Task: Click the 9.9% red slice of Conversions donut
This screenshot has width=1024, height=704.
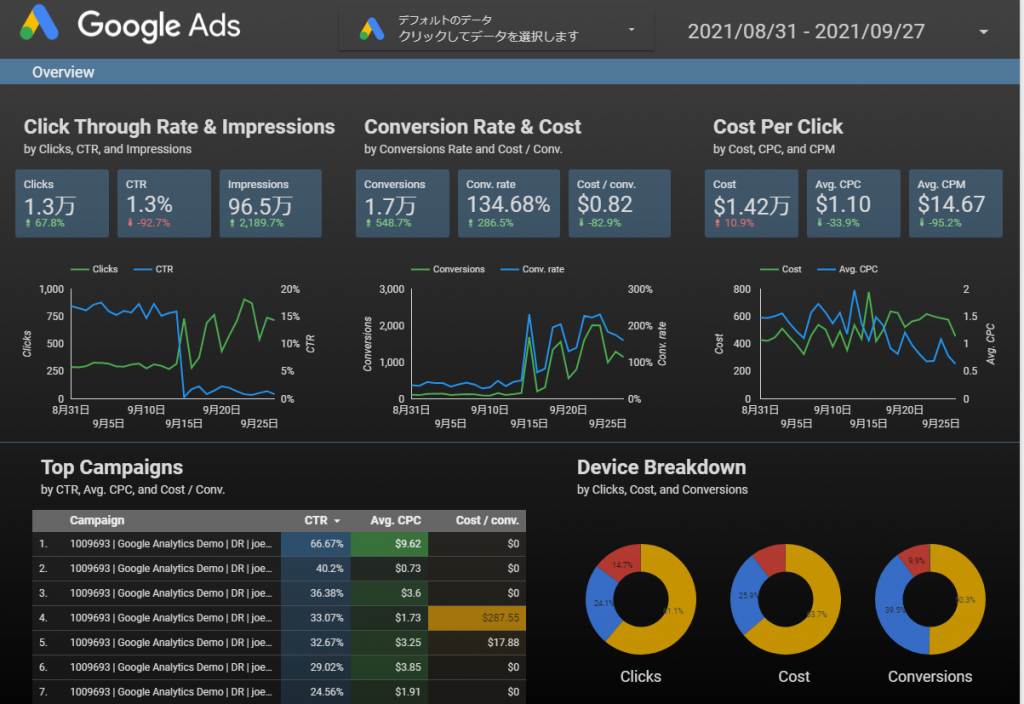Action: tap(916, 558)
